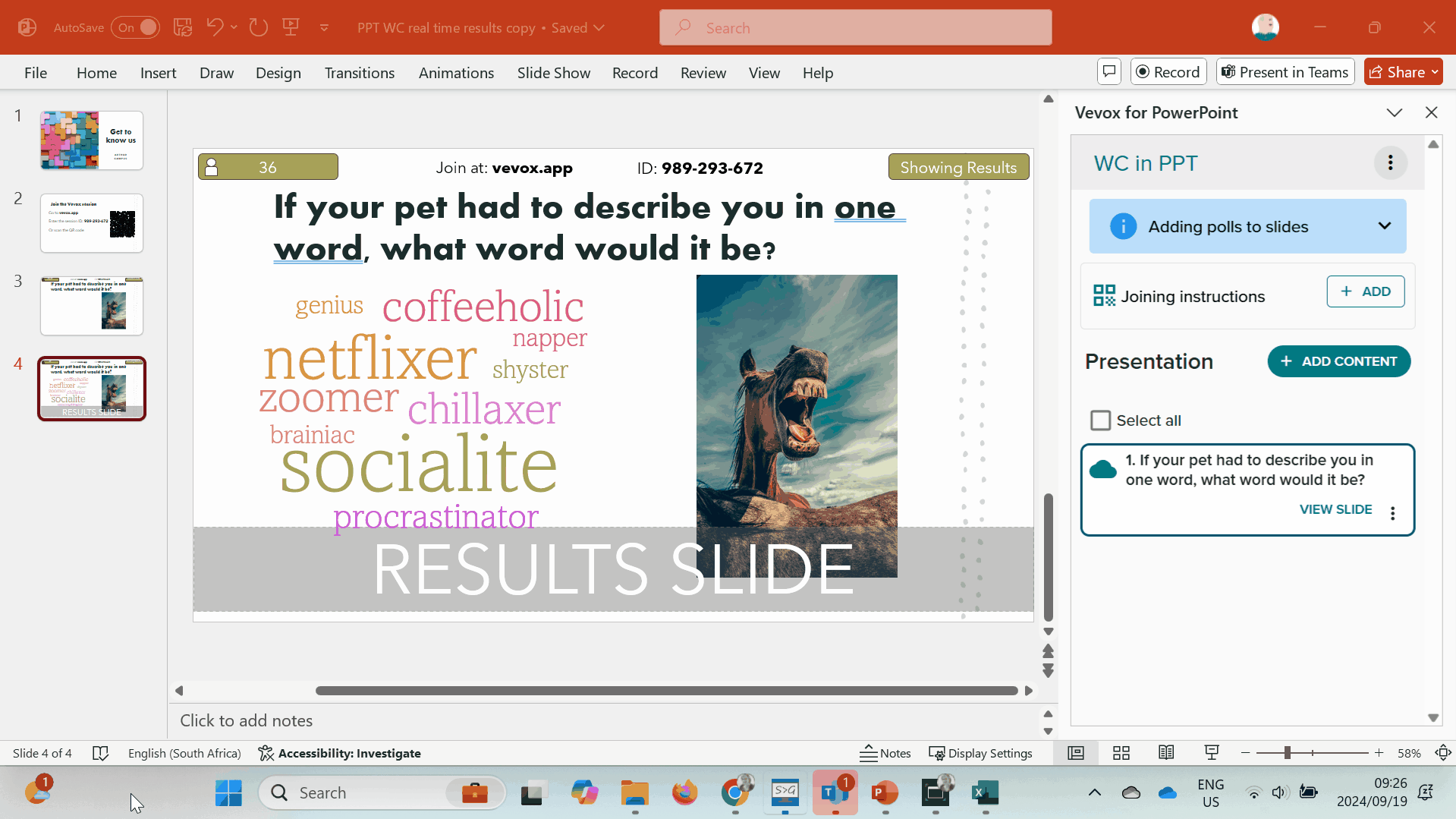Click VIEW SLIDE link on poll card
Viewport: 1456px width, 819px height.
(1335, 509)
